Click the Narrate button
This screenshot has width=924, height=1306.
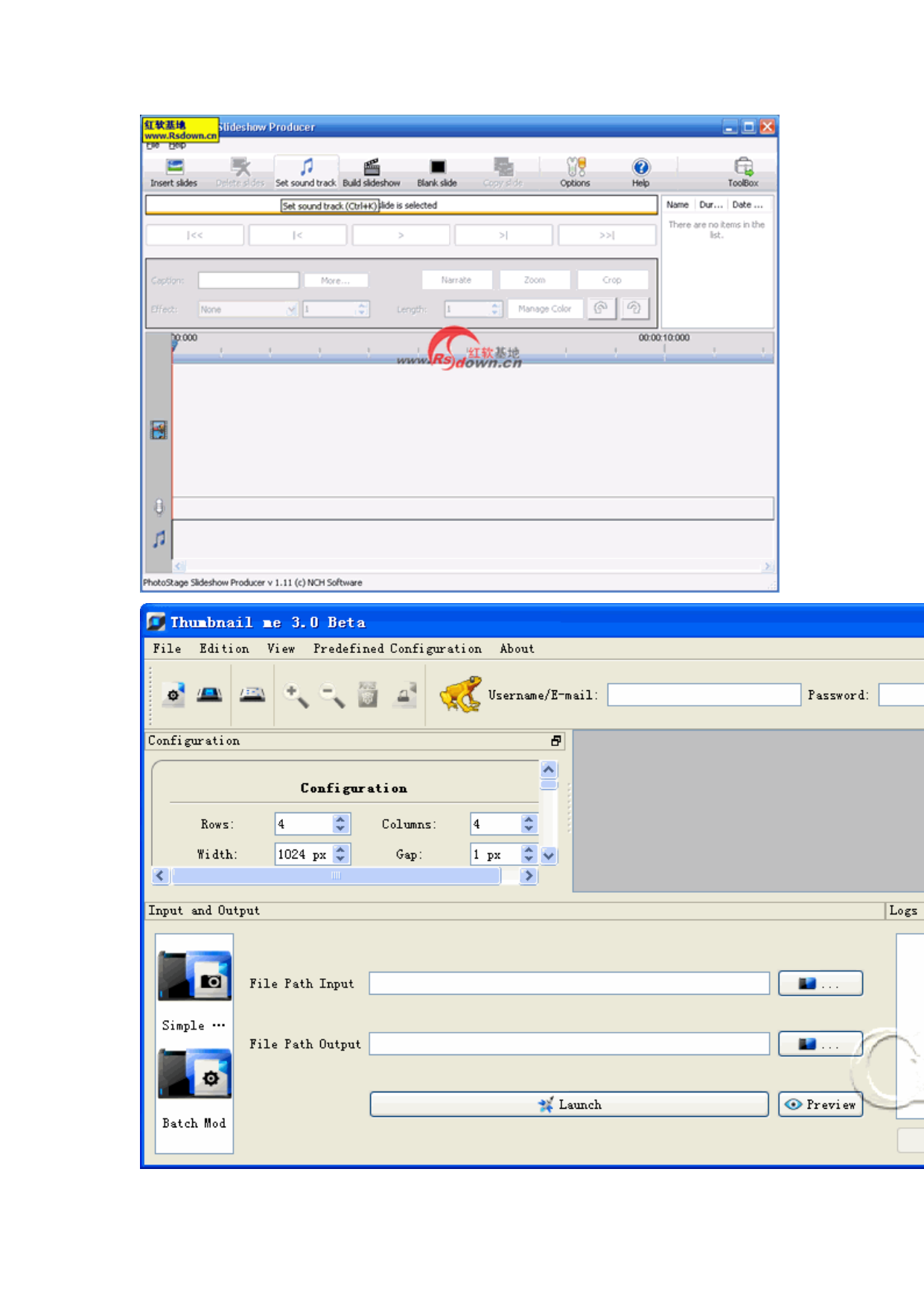pos(456,280)
